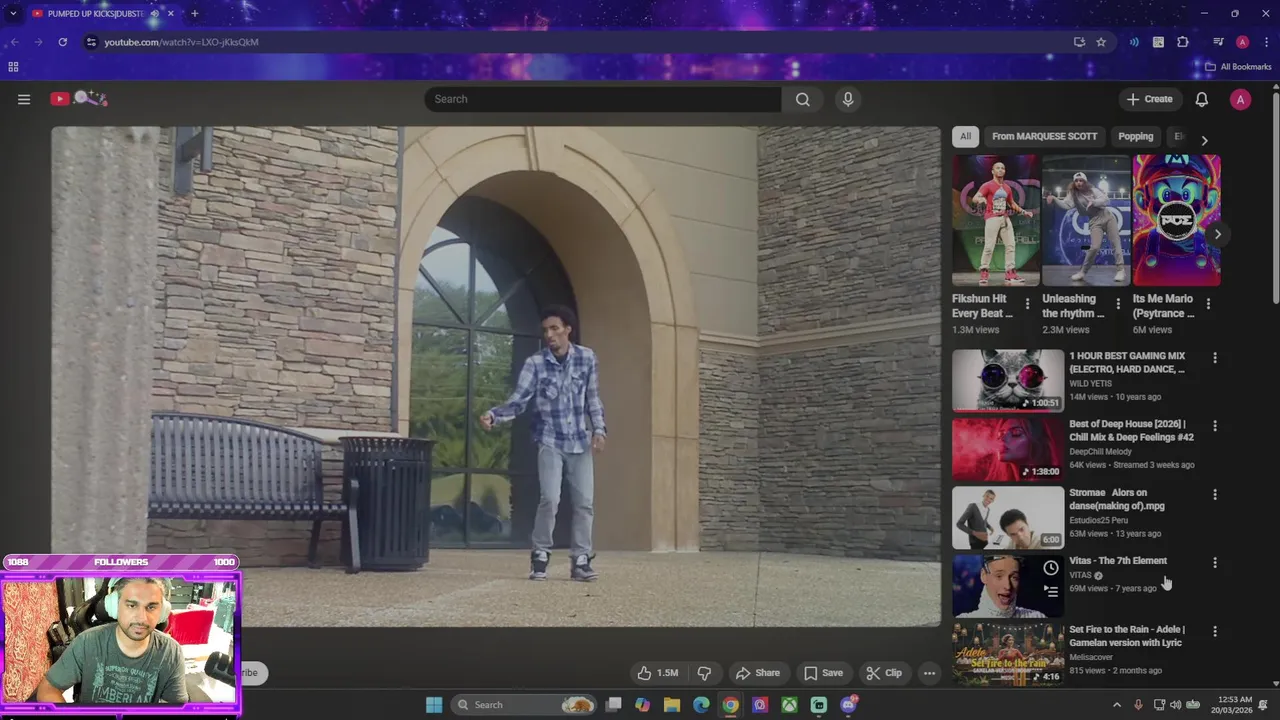
Task: Show hidden system tray icons
Action: (x=1117, y=705)
